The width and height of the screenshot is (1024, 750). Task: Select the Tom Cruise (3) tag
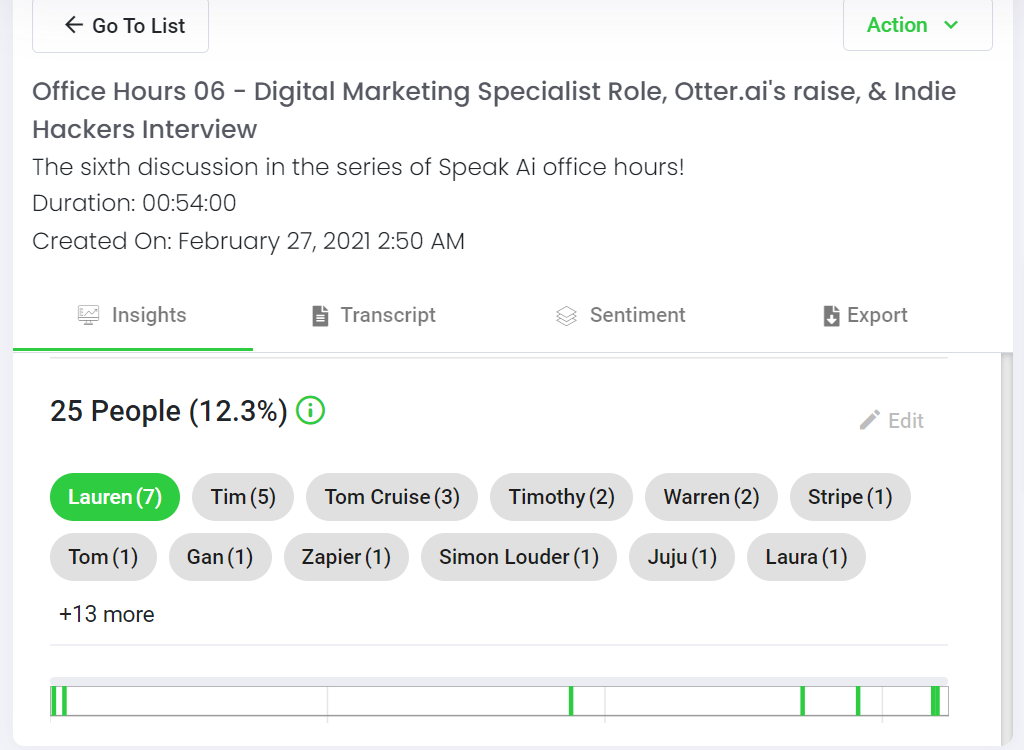pos(392,497)
